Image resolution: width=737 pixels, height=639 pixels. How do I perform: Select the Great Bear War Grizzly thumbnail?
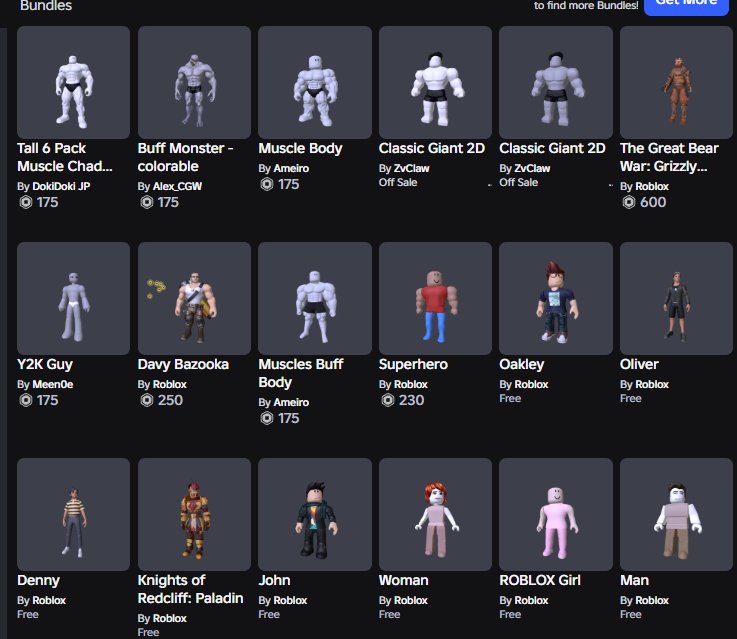pyautogui.click(x=676, y=82)
